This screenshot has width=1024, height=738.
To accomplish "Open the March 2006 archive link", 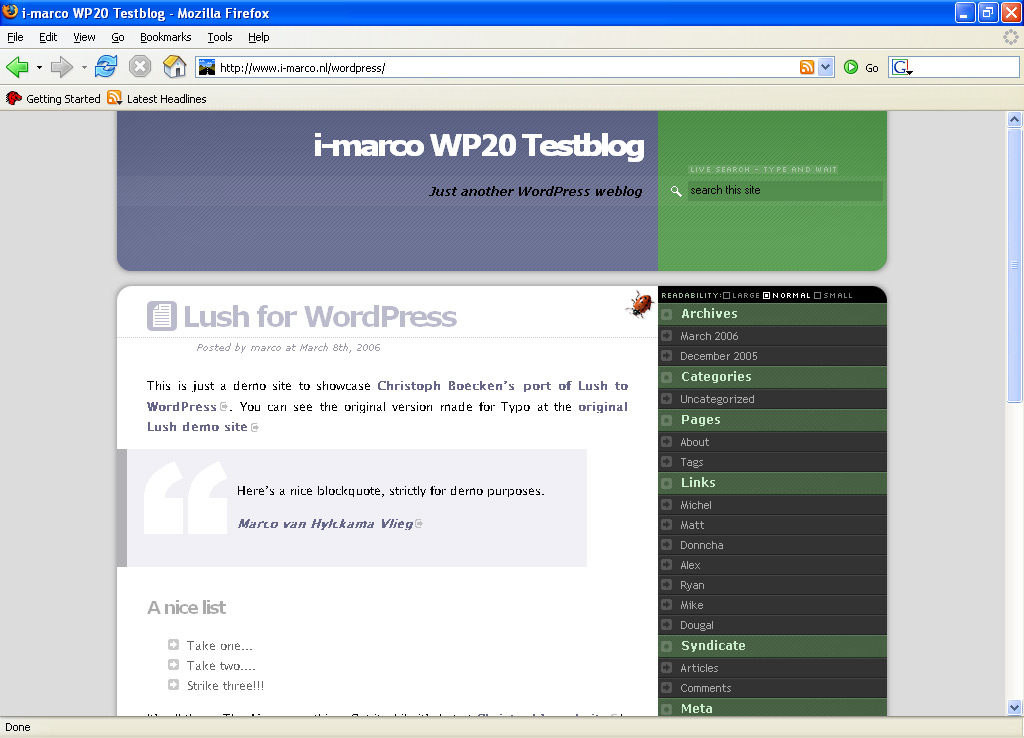I will (709, 336).
